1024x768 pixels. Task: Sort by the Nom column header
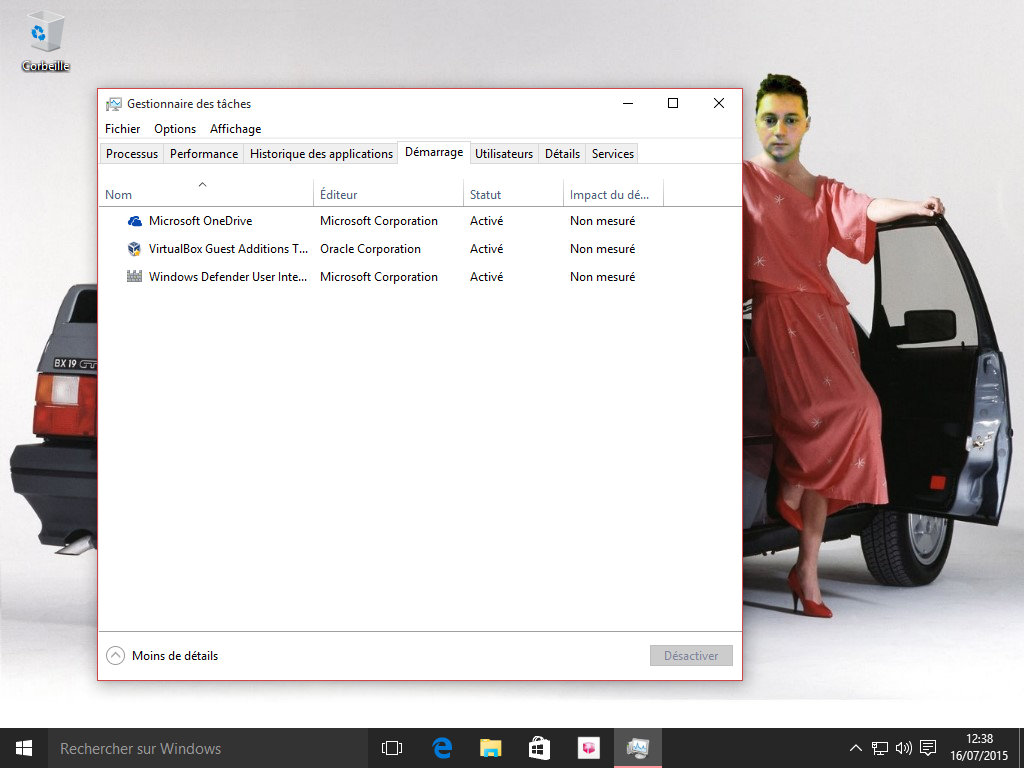(x=206, y=193)
